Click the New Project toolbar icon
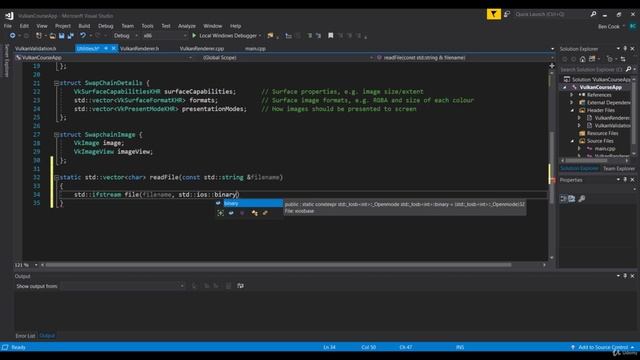The height and width of the screenshot is (360, 640). pyautogui.click(x=39, y=36)
